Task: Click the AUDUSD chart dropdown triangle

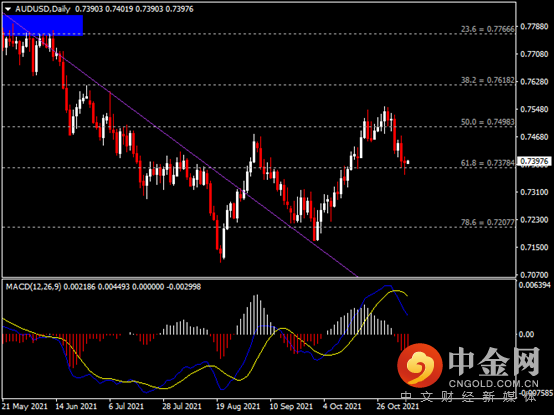Action: (x=8, y=9)
